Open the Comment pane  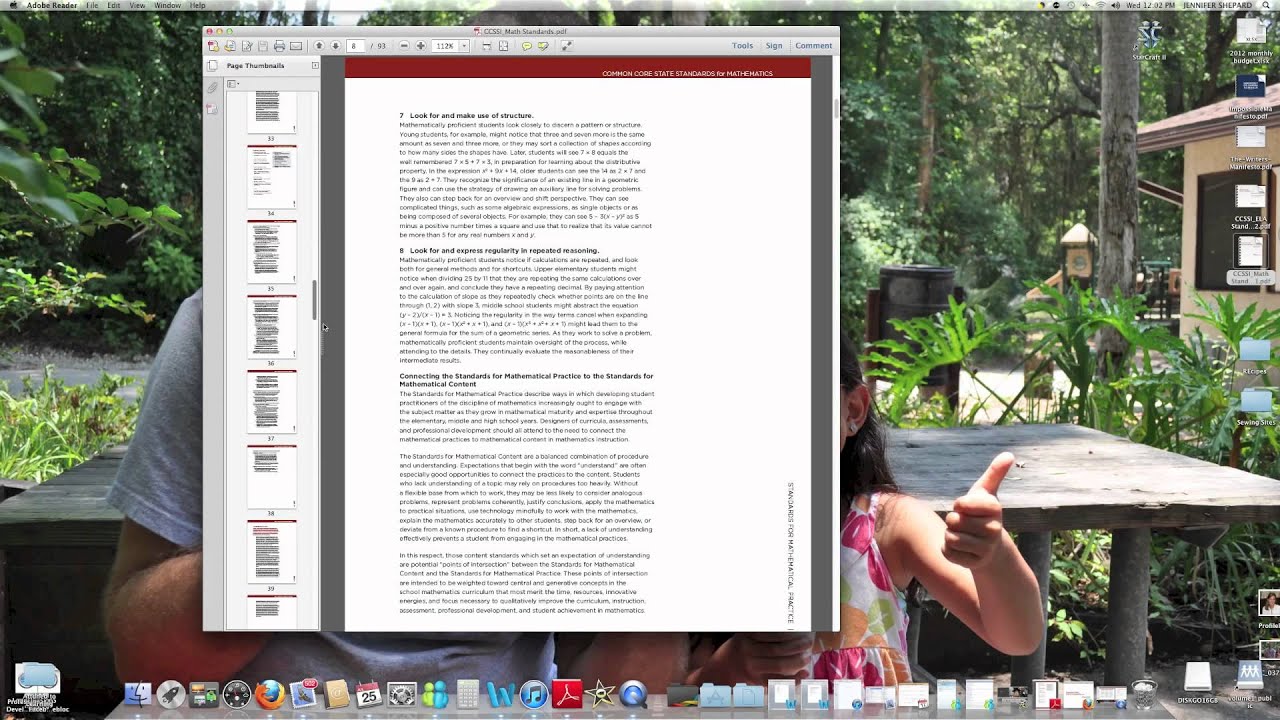[x=813, y=46]
